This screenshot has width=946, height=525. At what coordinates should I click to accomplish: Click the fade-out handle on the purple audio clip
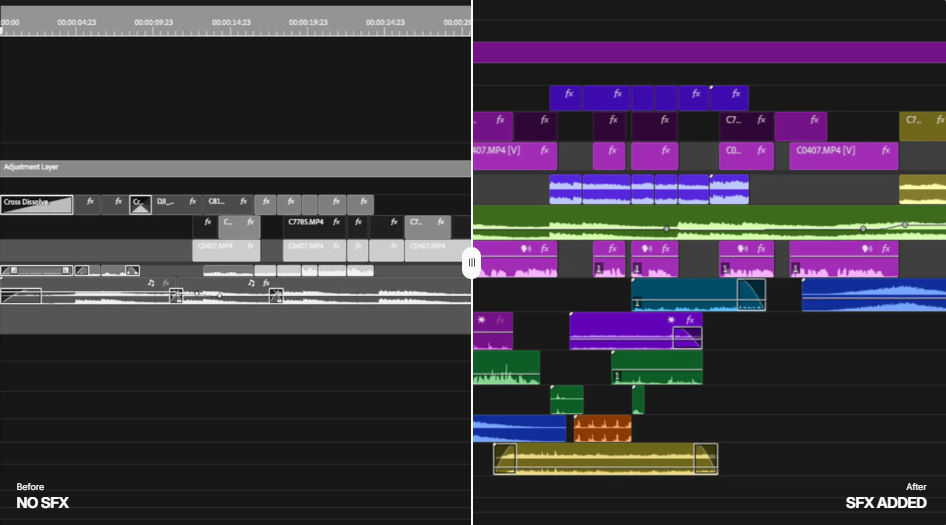pos(686,337)
